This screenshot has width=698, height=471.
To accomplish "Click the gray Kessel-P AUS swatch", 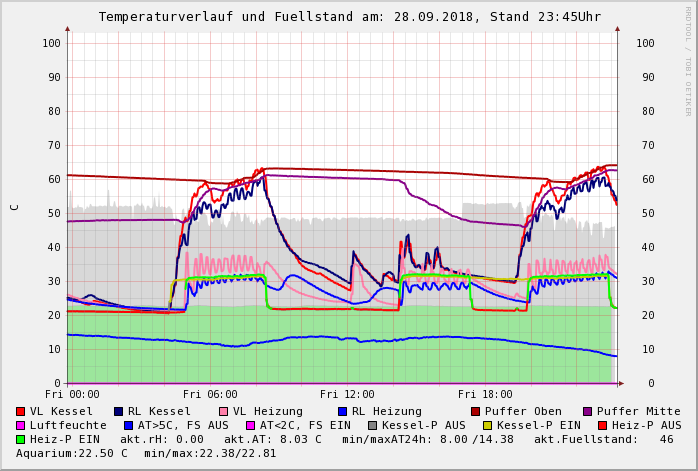I will [372, 425].
